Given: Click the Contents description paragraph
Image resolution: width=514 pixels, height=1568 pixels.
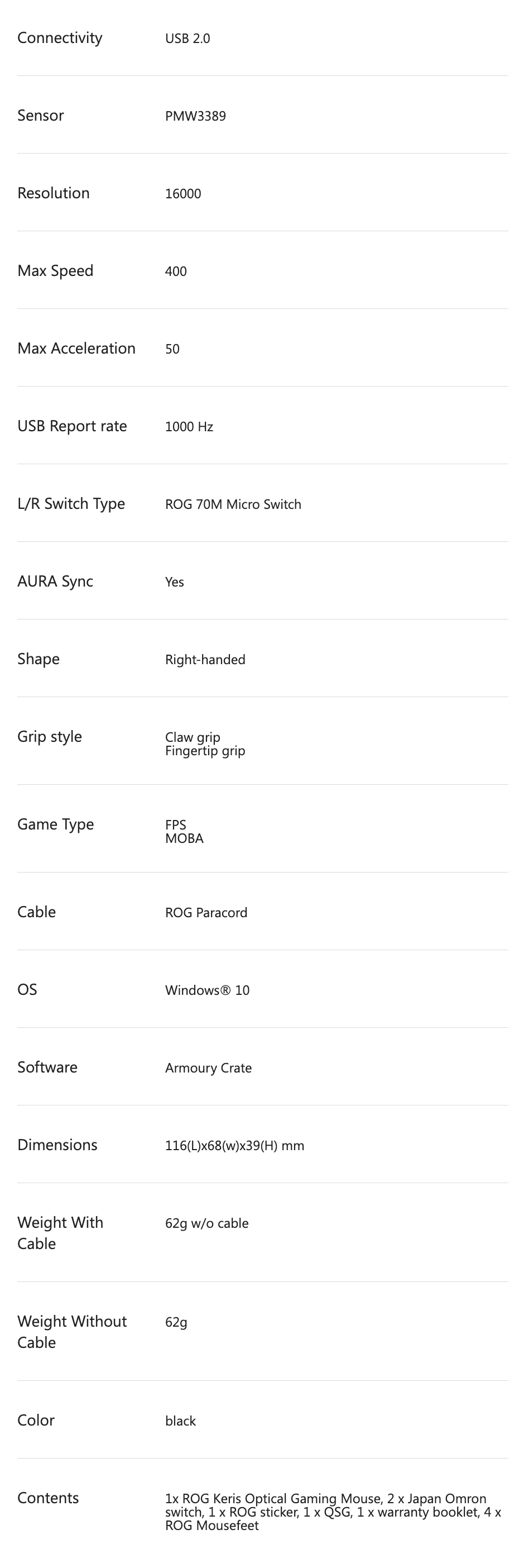Looking at the screenshot, I should (333, 1512).
